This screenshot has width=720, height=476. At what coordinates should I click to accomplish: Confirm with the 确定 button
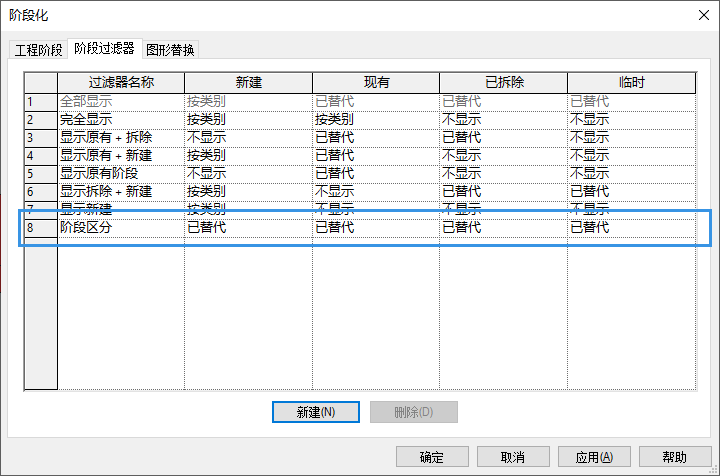[432, 457]
